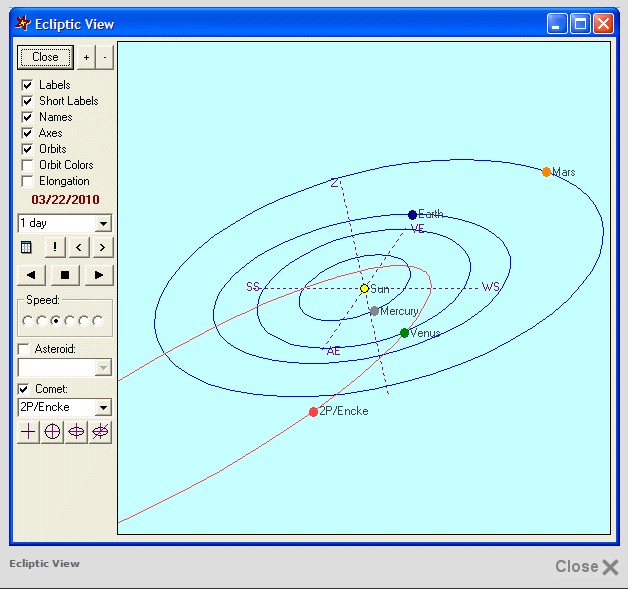Viewport: 628px width, 589px height.
Task: Select the second Speed radio button
Action: [42, 321]
